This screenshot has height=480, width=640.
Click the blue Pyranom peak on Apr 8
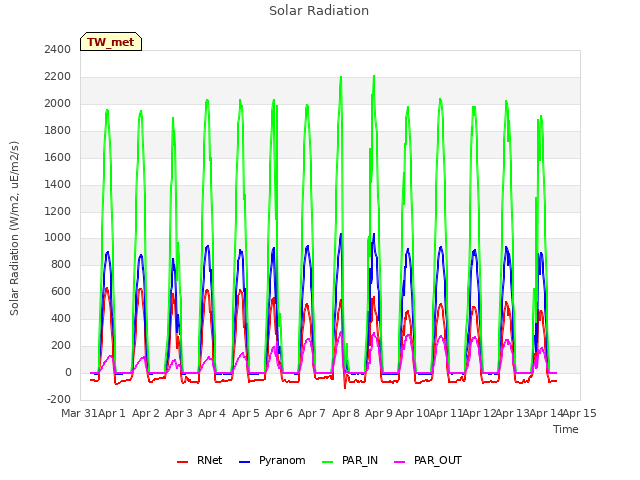[x=340, y=234]
